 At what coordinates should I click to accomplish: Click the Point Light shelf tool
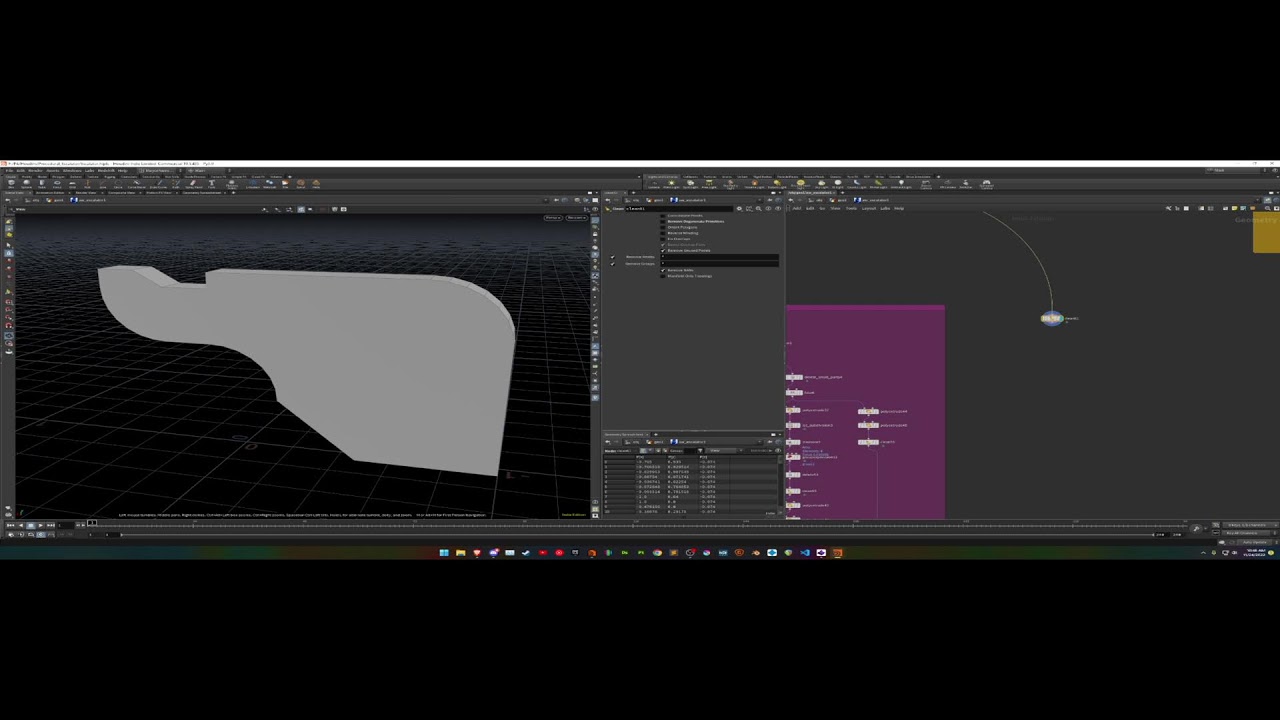[x=671, y=184]
